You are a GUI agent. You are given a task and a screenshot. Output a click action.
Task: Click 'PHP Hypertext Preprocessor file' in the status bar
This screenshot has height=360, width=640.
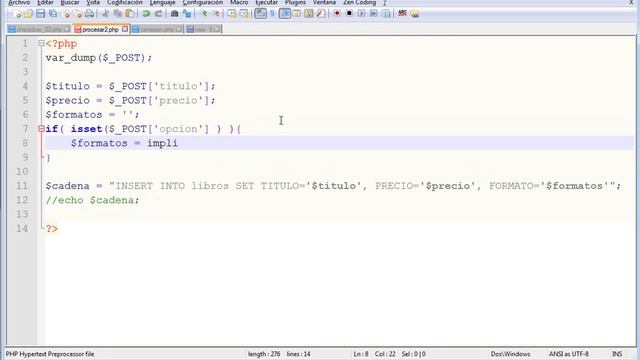pos(50,354)
